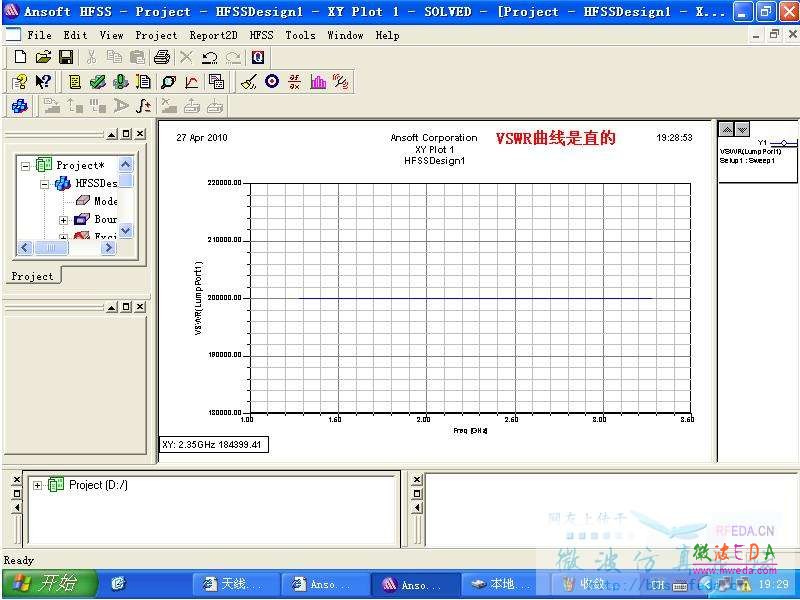800x600 pixels.
Task: Click the XY coordinate readout box
Action: [214, 444]
